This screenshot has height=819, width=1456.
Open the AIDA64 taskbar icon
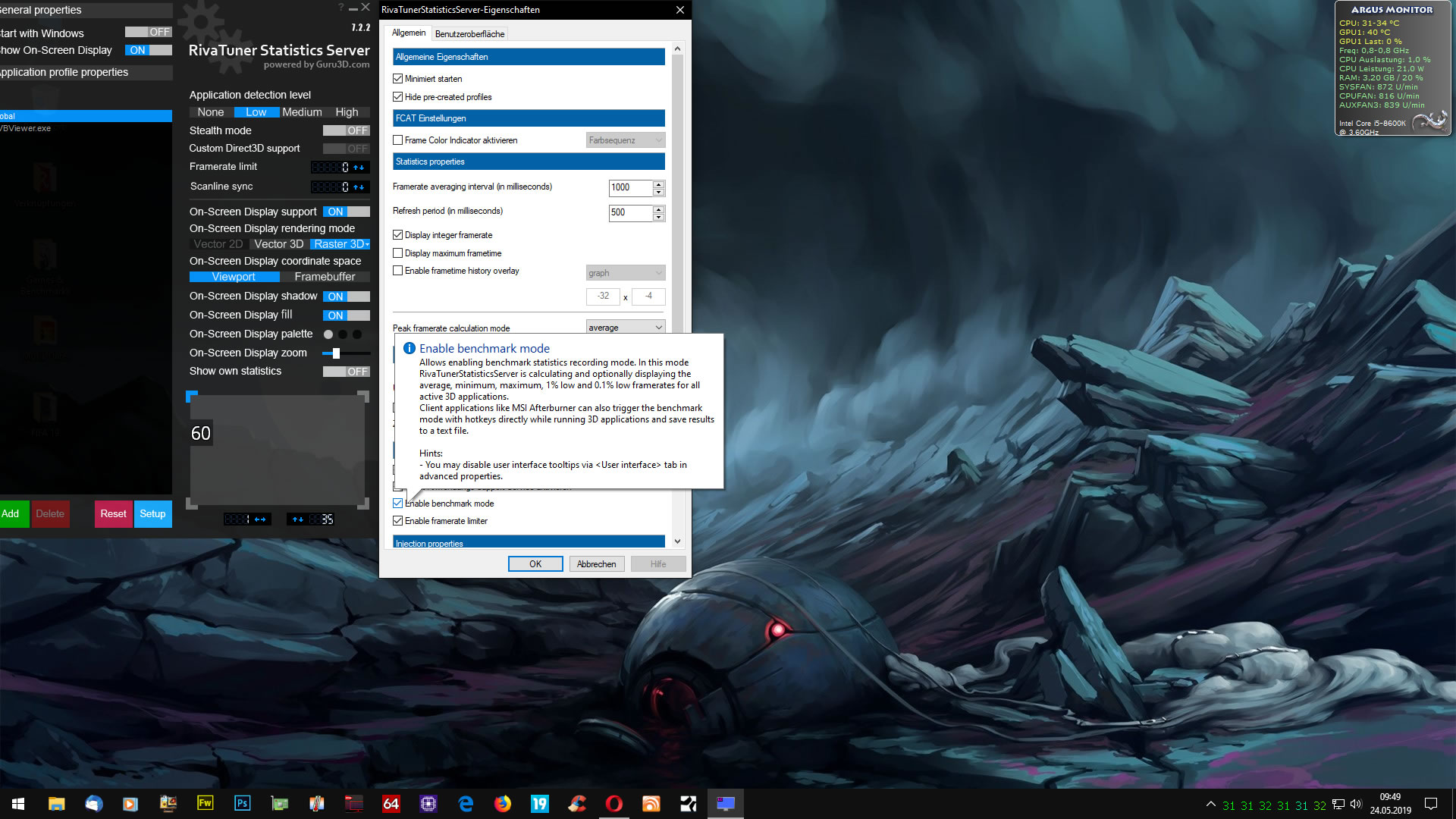[x=391, y=803]
